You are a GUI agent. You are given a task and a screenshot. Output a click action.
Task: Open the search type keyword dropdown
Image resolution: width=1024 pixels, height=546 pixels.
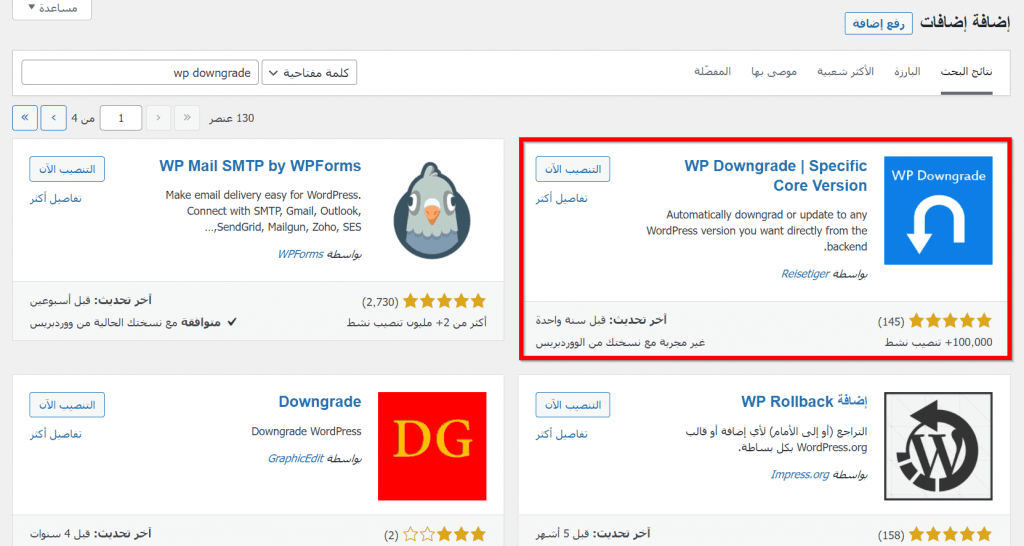pyautogui.click(x=309, y=73)
